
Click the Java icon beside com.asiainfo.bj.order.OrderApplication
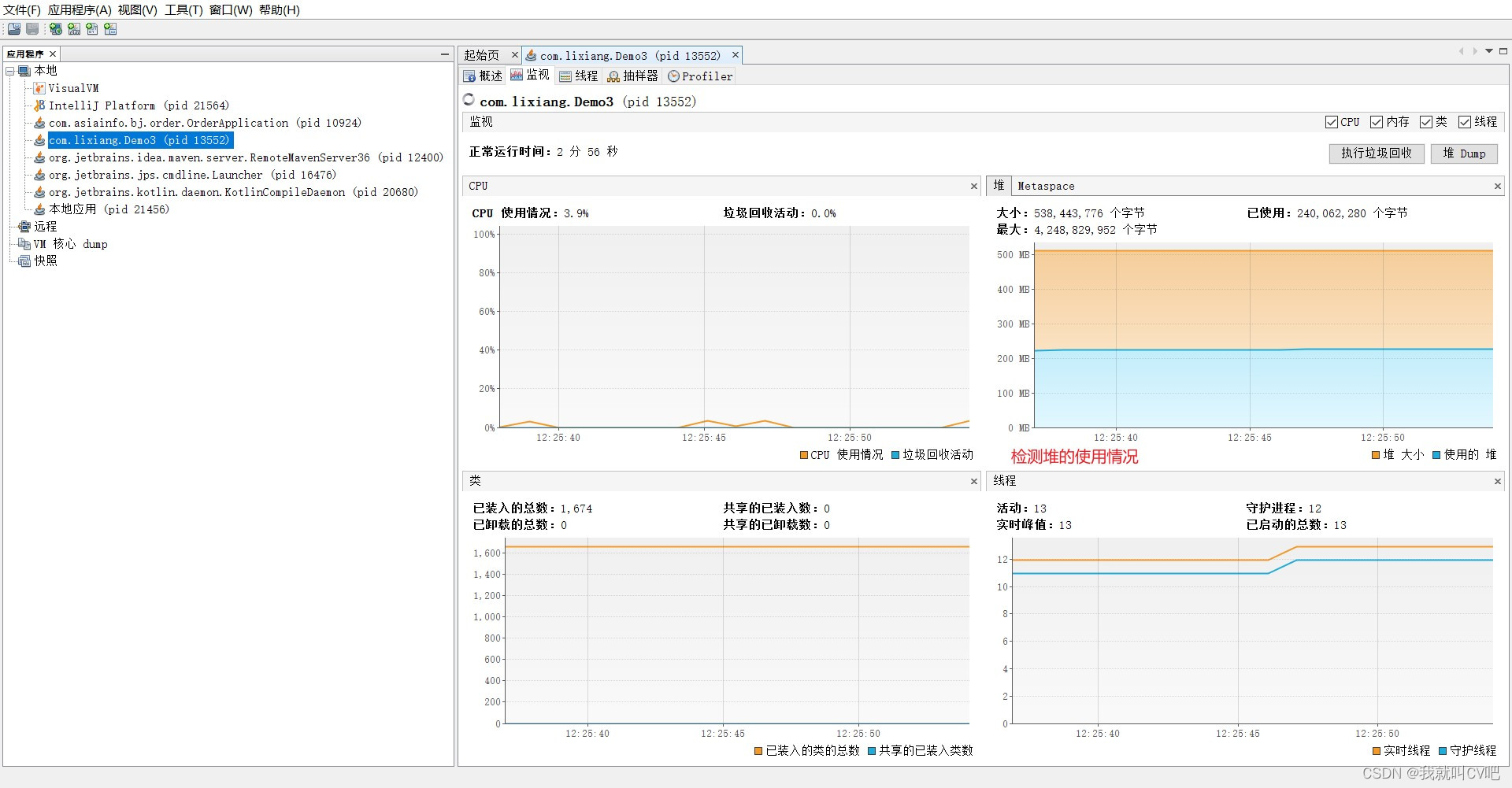click(x=39, y=123)
